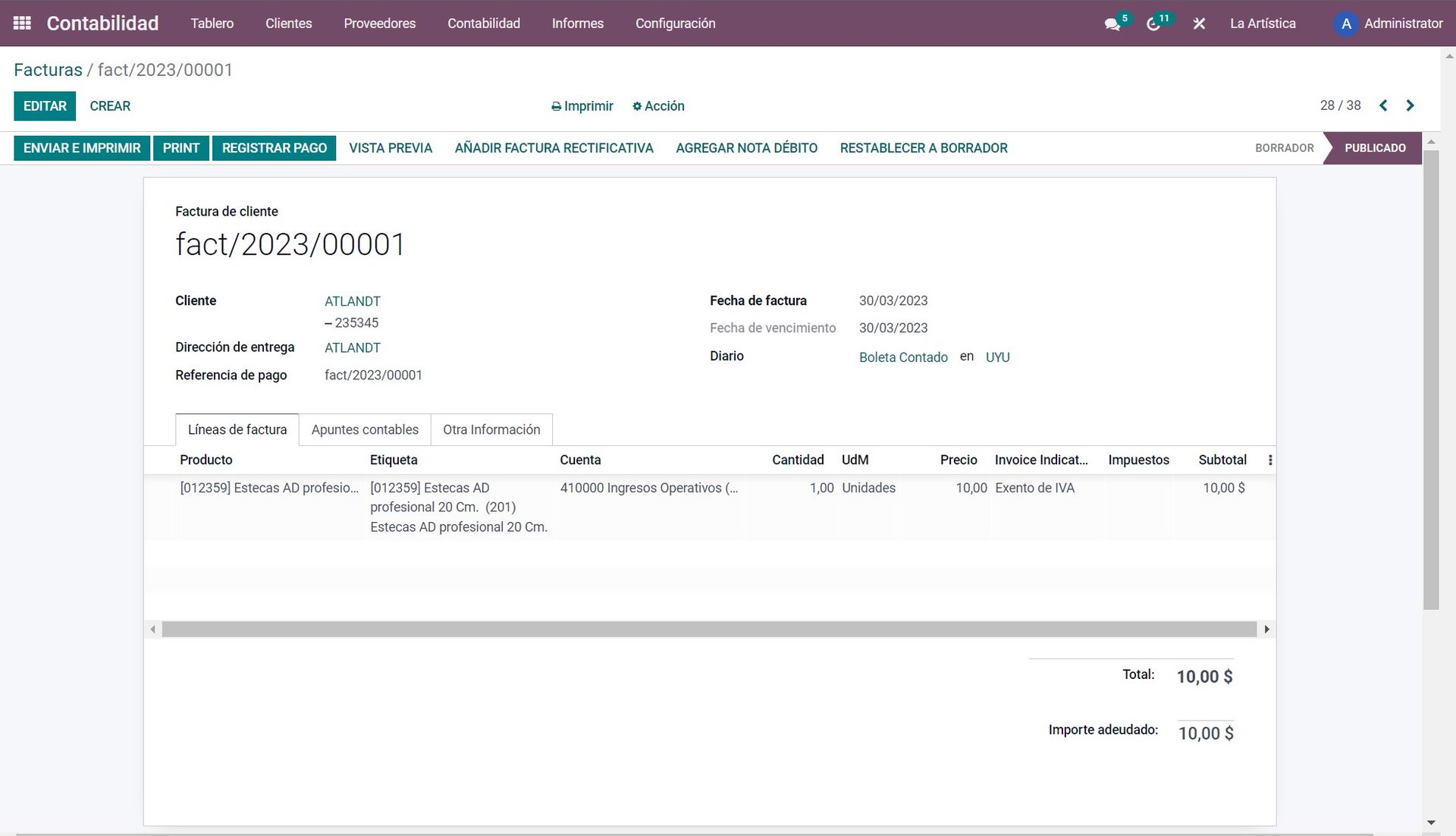1456x836 pixels.
Task: Open the Configuración menu
Action: (x=675, y=24)
